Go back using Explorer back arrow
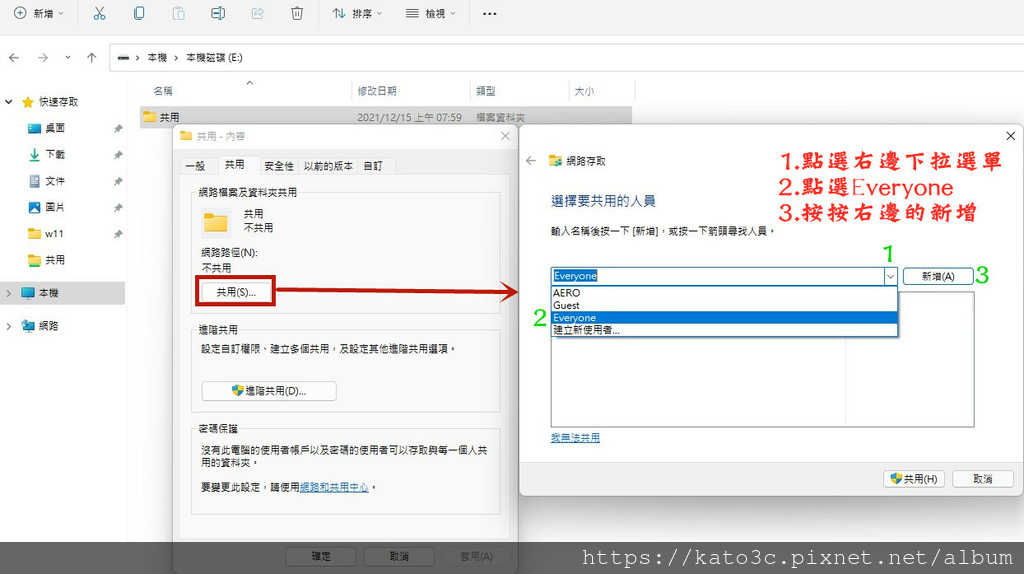This screenshot has width=1024, height=574. tap(14, 57)
